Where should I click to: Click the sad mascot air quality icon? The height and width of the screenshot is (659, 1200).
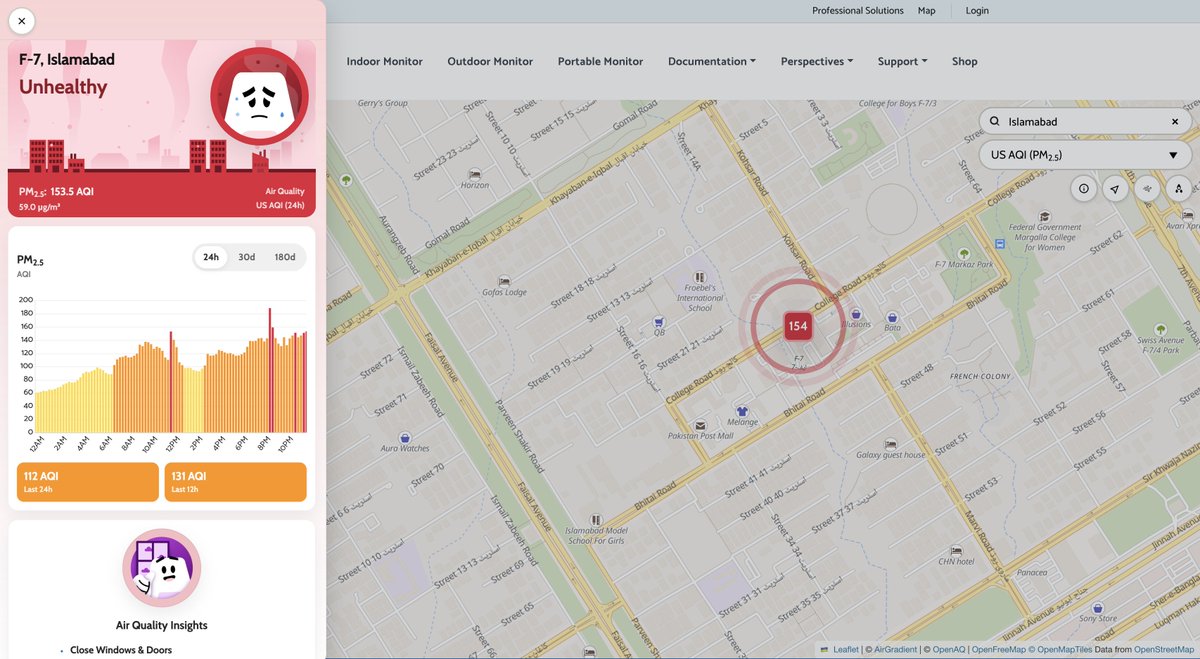[260, 96]
